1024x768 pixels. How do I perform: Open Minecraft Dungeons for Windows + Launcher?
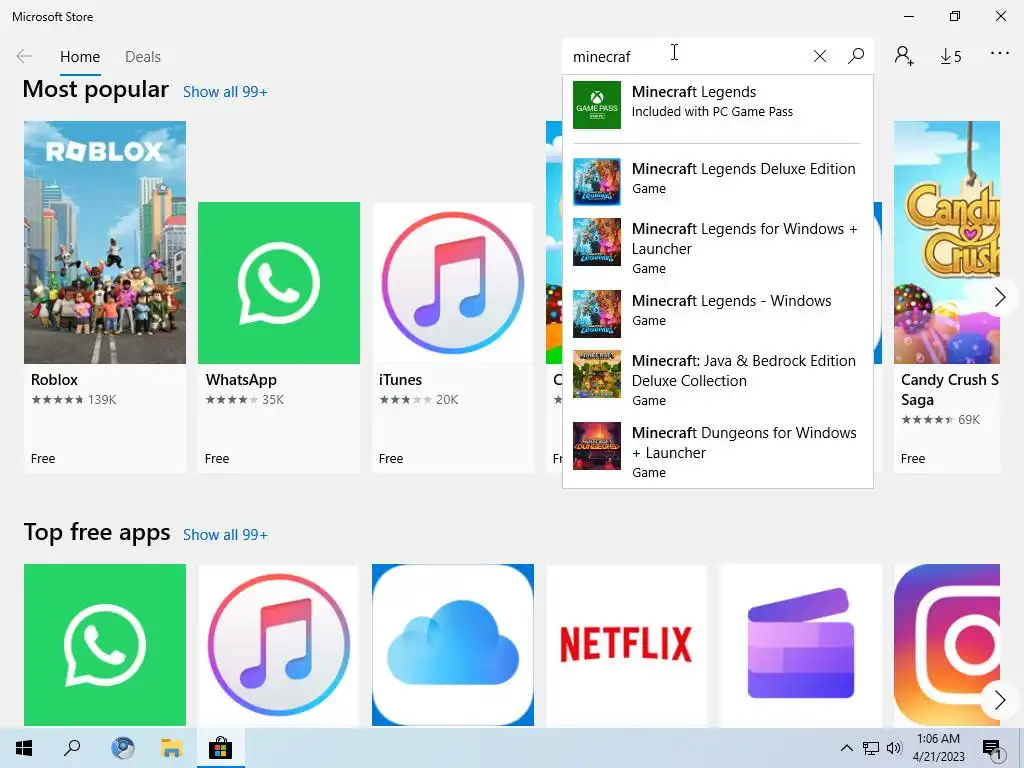pos(718,452)
